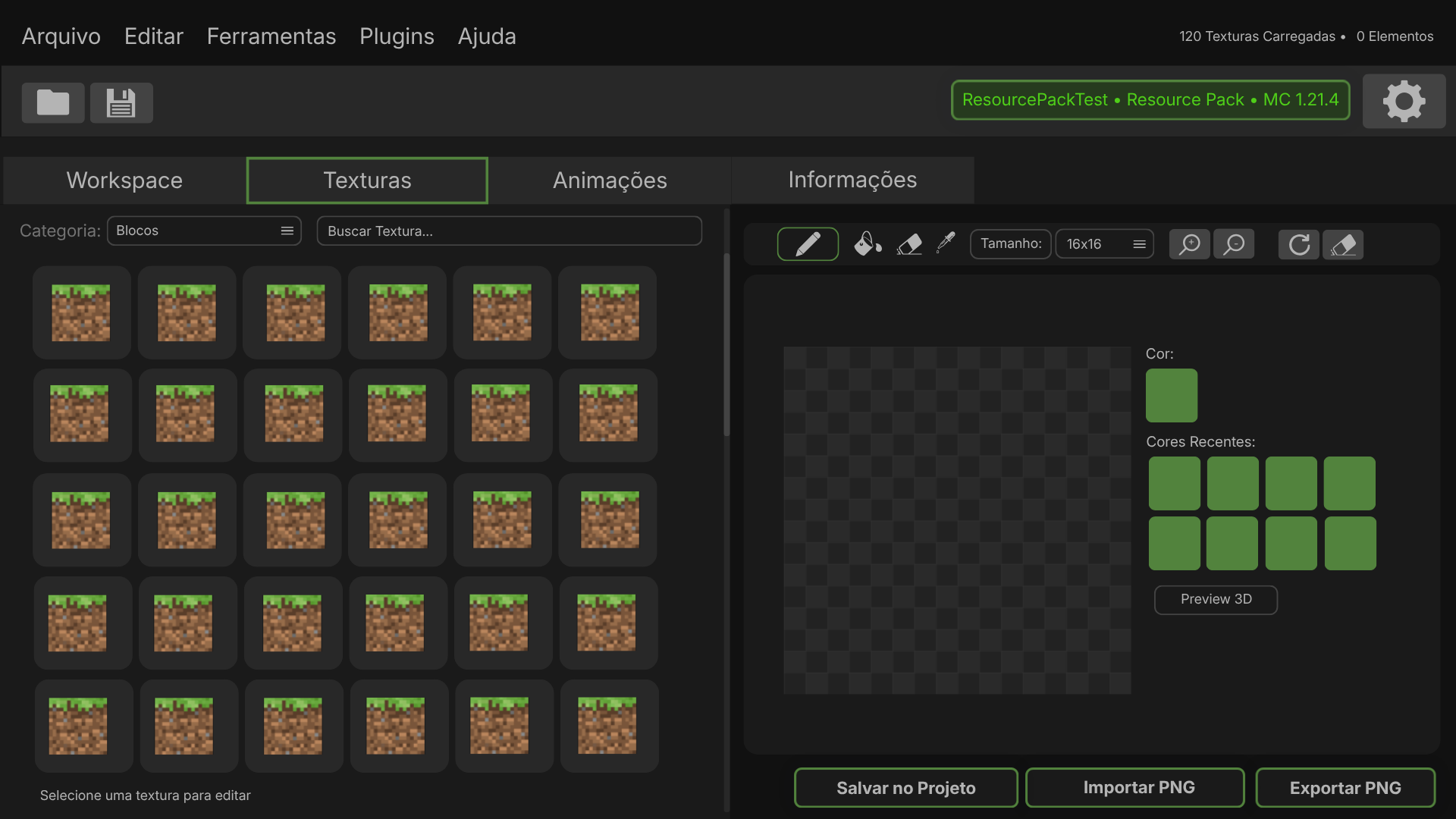Open the current Cor color swatch
Viewport: 1456px width, 819px height.
[x=1171, y=395]
